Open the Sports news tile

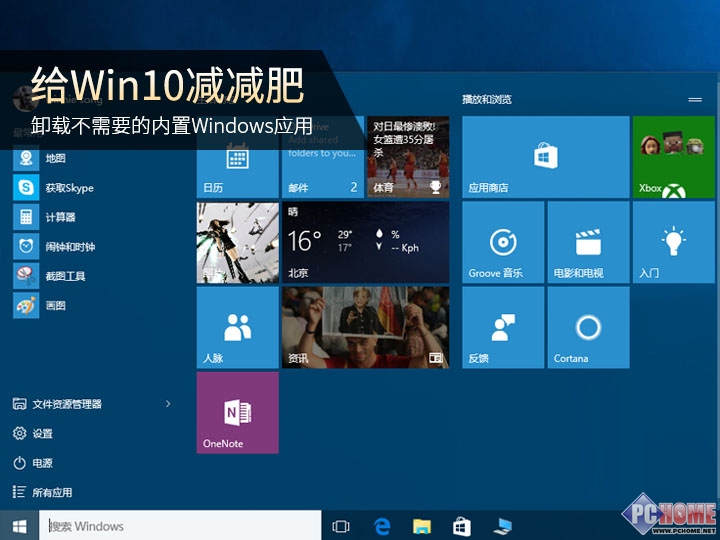[408, 157]
